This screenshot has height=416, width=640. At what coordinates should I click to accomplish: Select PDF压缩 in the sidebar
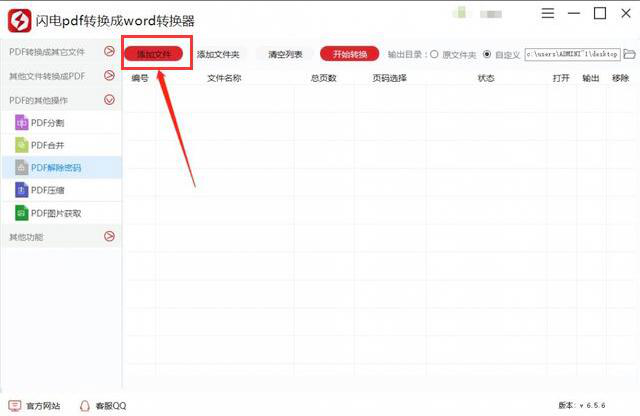pos(62,190)
